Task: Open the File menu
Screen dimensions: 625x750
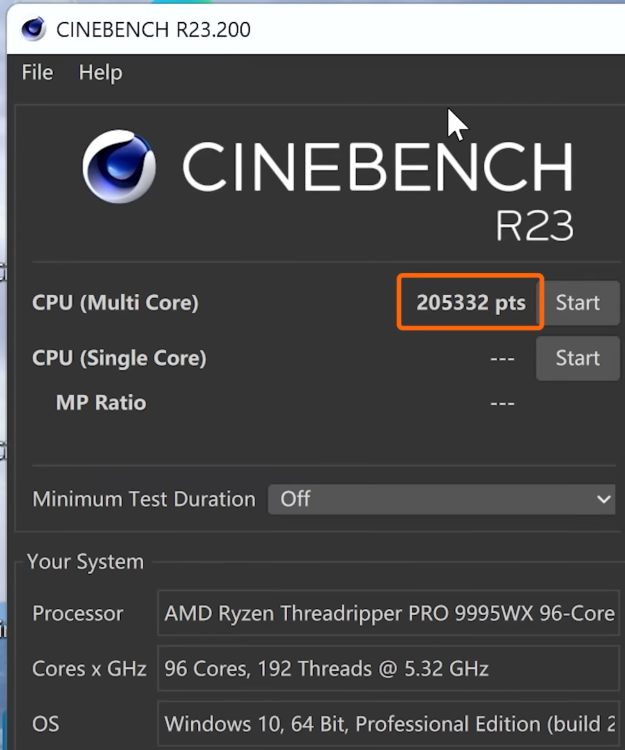Action: [x=37, y=73]
